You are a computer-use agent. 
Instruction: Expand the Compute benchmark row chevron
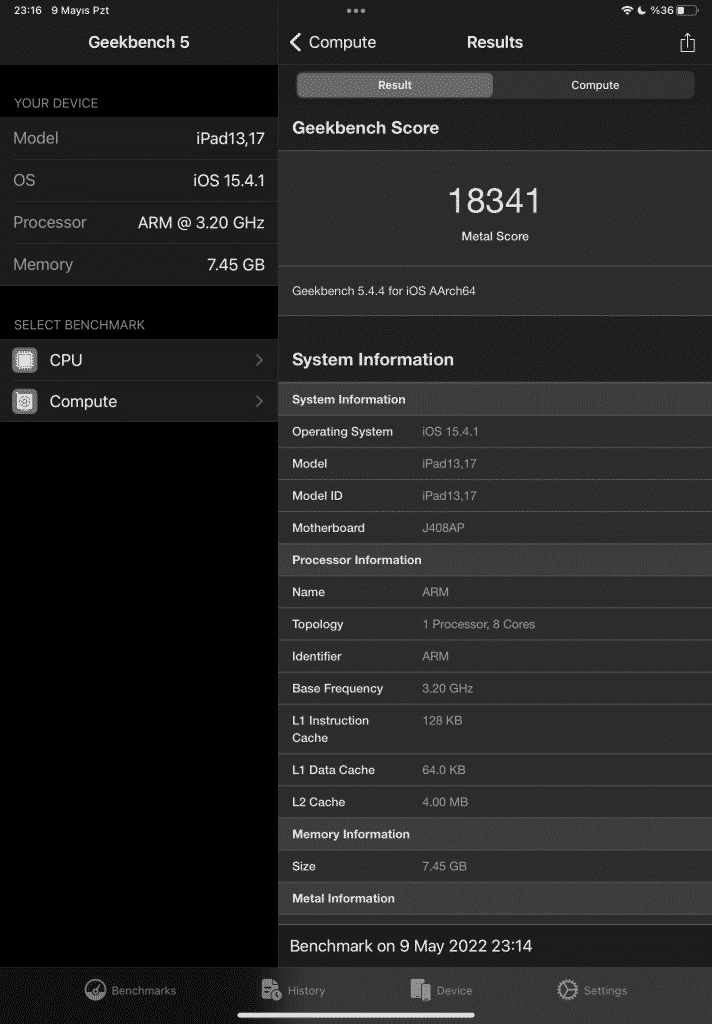pyautogui.click(x=259, y=401)
